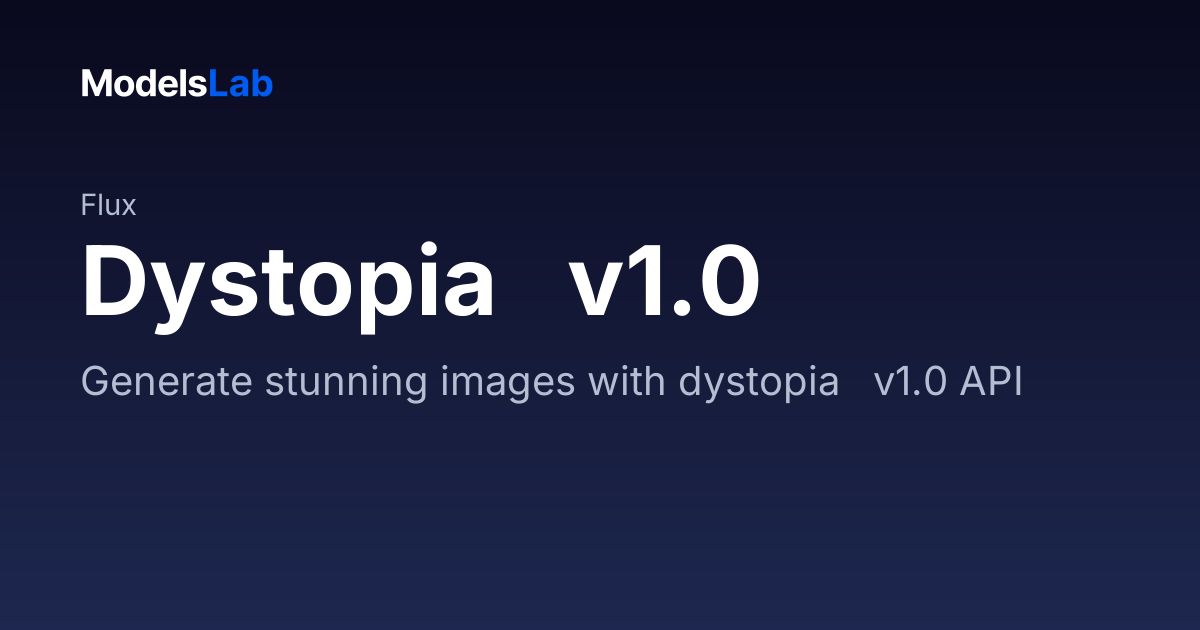Click the small "v1.0" in the subtitle
The width and height of the screenshot is (1200, 630).
coord(910,383)
